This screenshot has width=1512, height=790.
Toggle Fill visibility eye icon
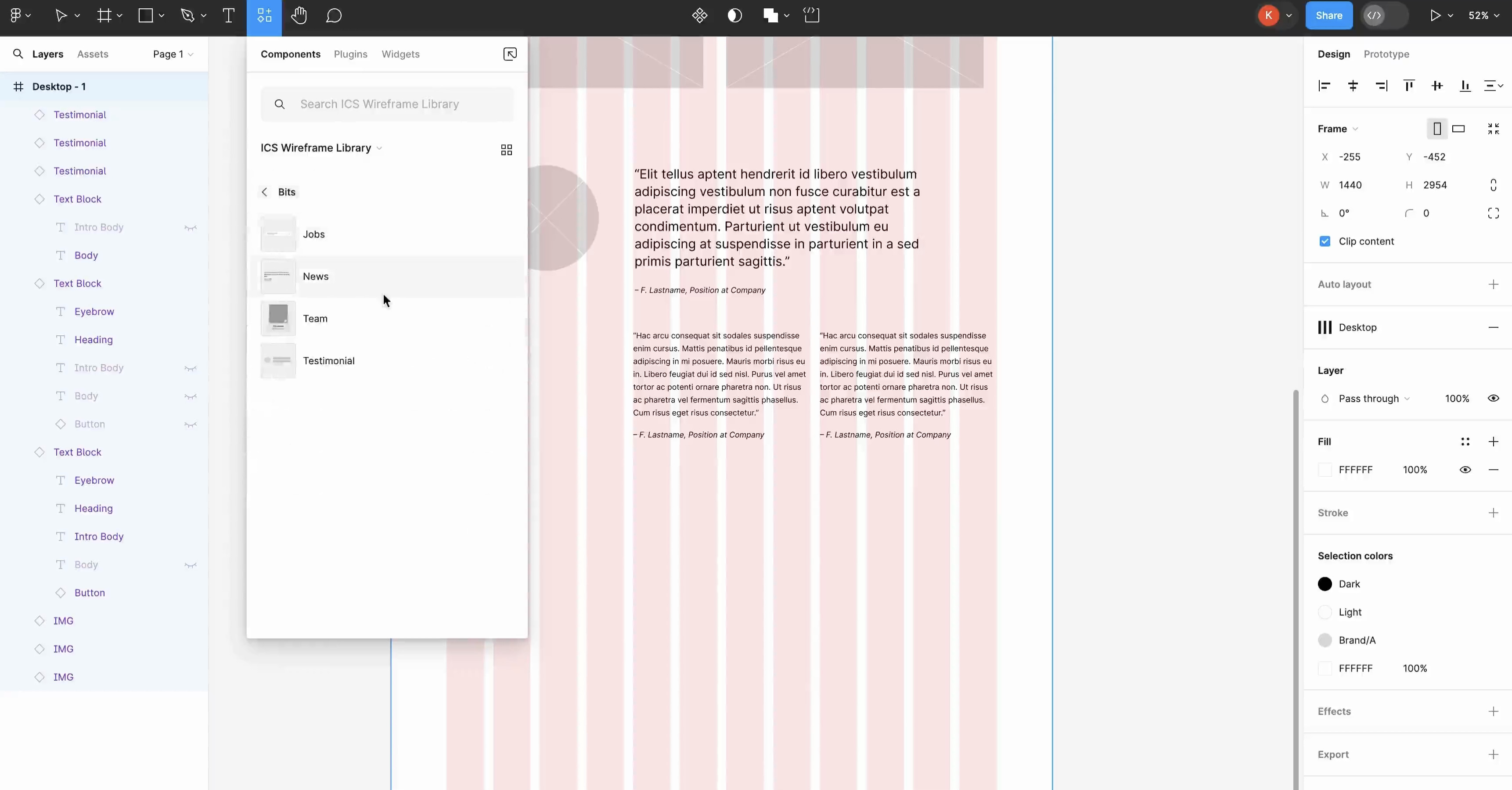point(1465,470)
